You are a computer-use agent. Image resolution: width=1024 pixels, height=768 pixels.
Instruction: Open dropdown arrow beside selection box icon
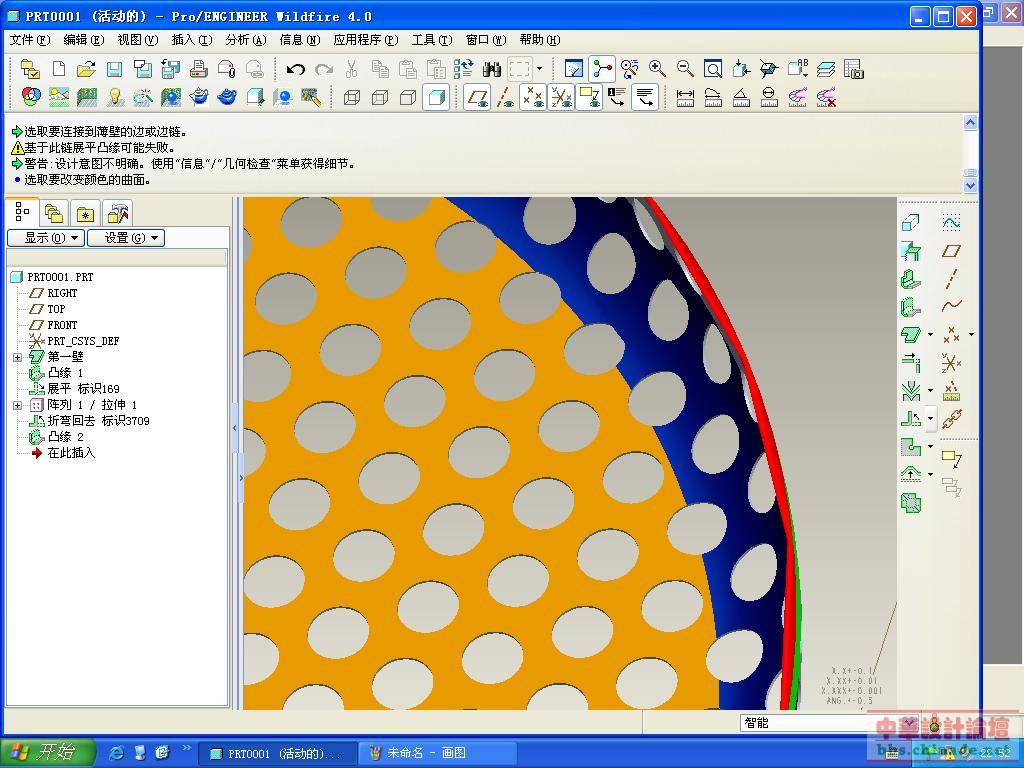coord(539,69)
